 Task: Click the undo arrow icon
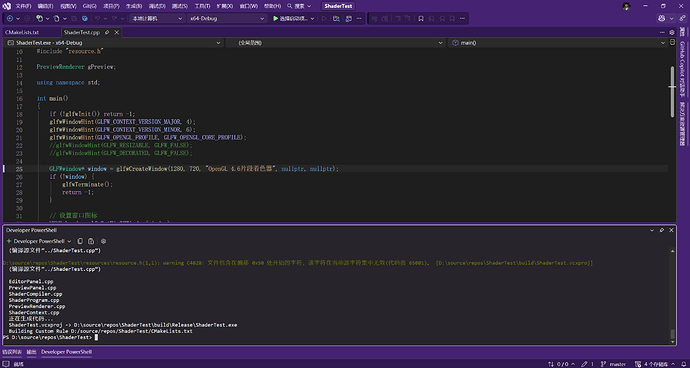pyautogui.click(x=97, y=18)
